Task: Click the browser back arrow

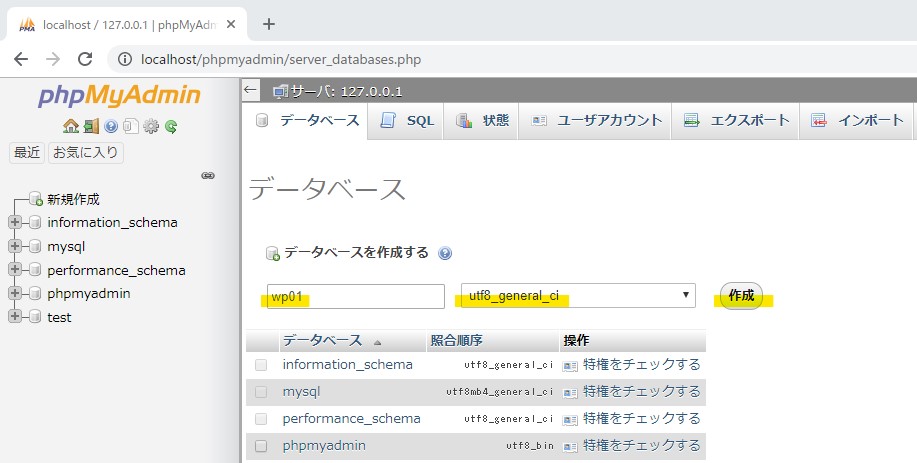Action: [21, 59]
